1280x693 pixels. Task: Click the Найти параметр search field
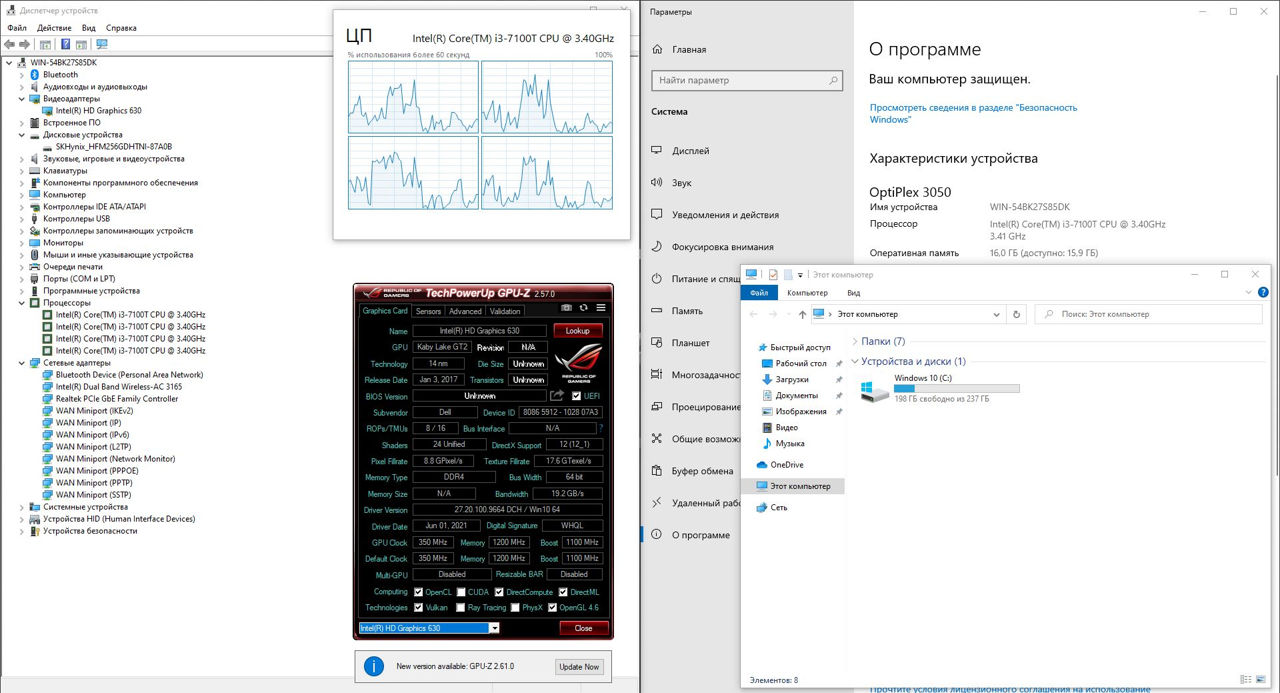[747, 80]
